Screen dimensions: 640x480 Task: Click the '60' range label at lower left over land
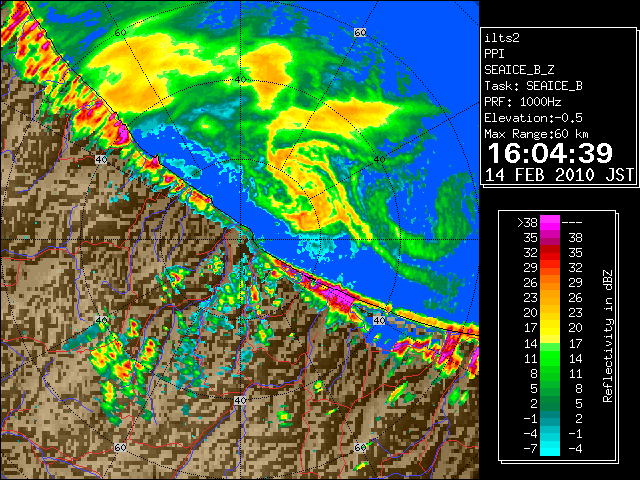click(120, 448)
